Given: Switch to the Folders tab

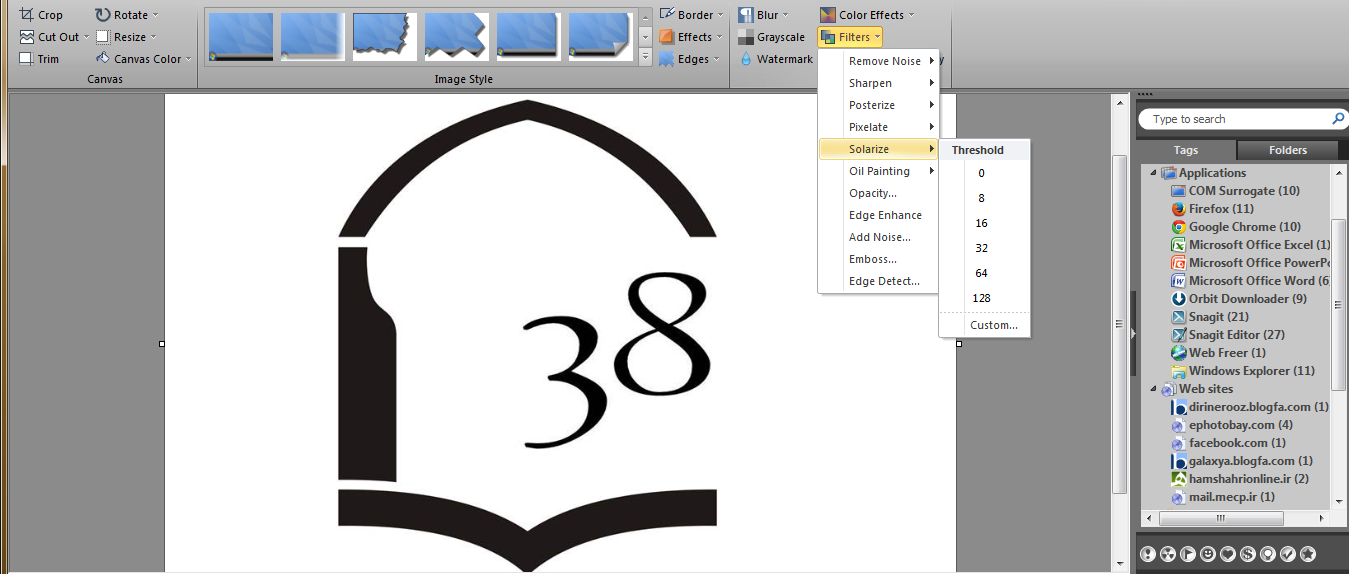Looking at the screenshot, I should click(1287, 150).
